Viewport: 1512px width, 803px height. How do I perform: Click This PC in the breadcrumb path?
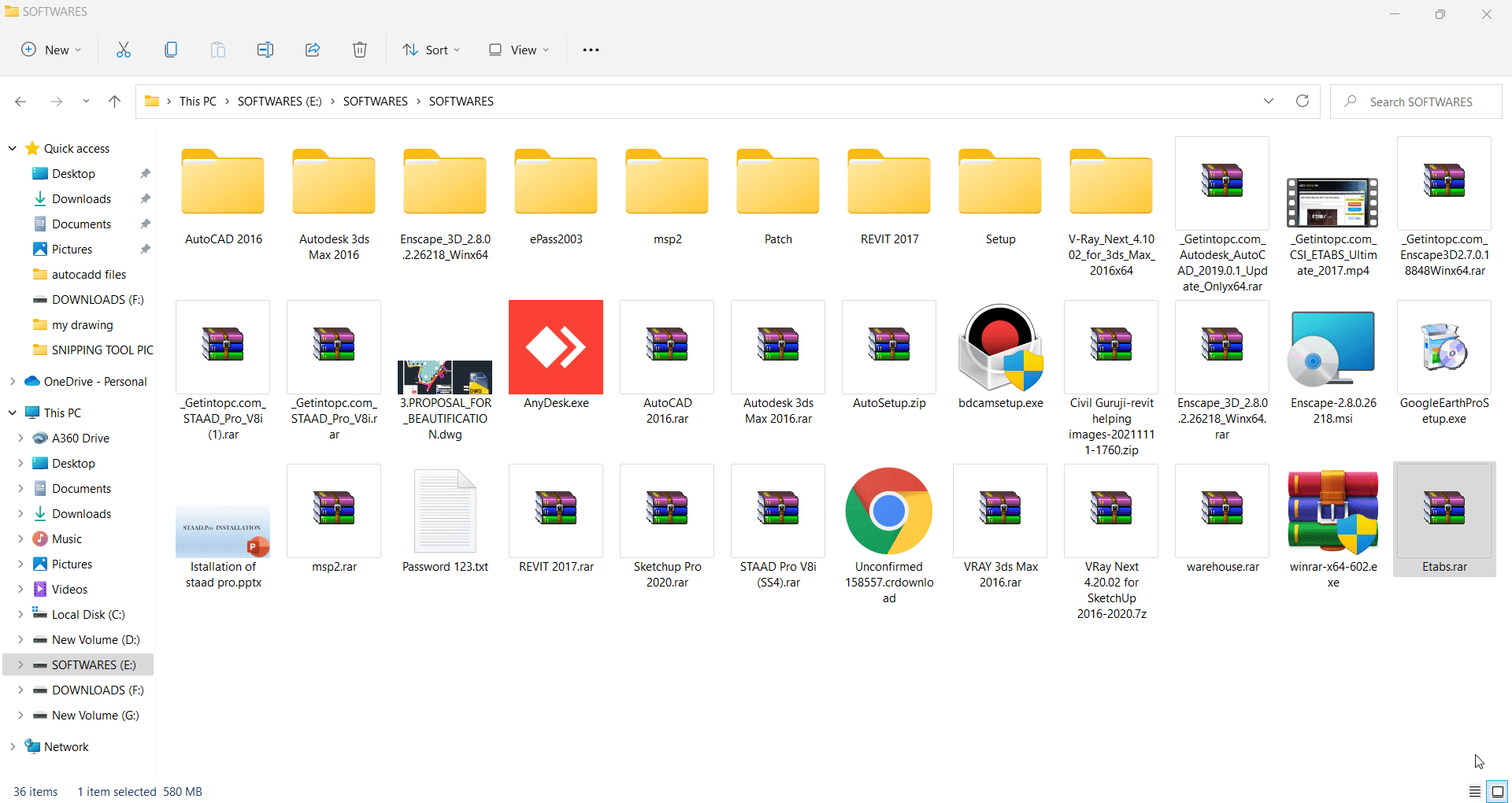[198, 101]
